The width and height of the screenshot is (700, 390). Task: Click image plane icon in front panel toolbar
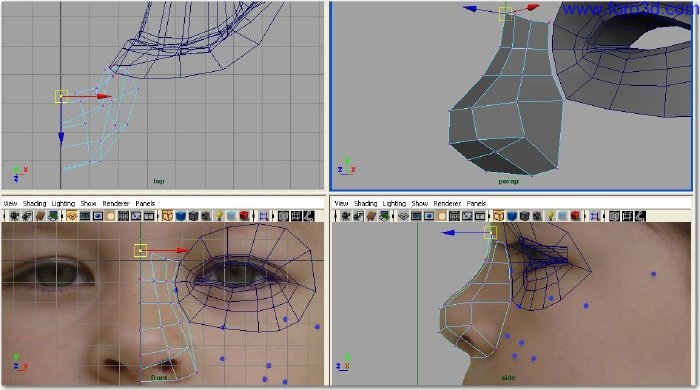point(53,216)
